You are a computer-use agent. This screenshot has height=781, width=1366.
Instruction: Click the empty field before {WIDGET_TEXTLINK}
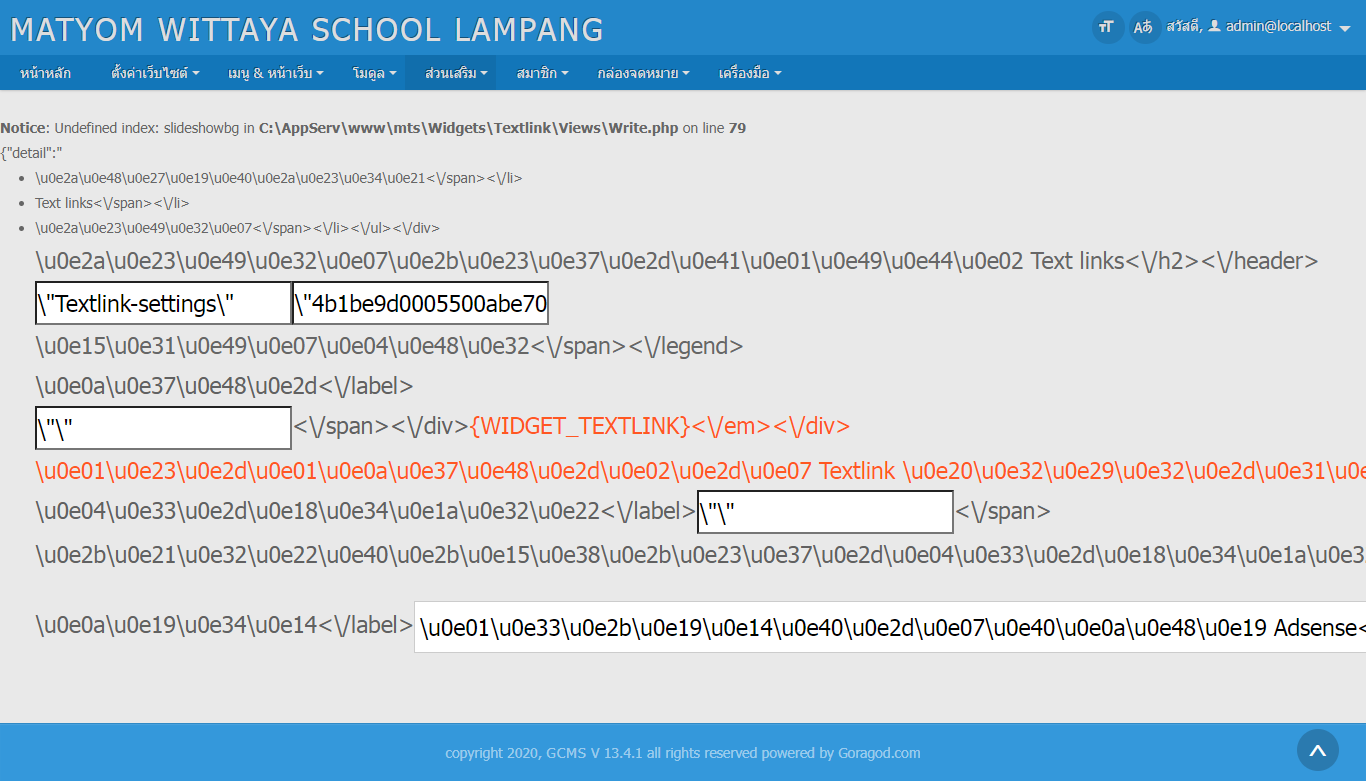(164, 428)
